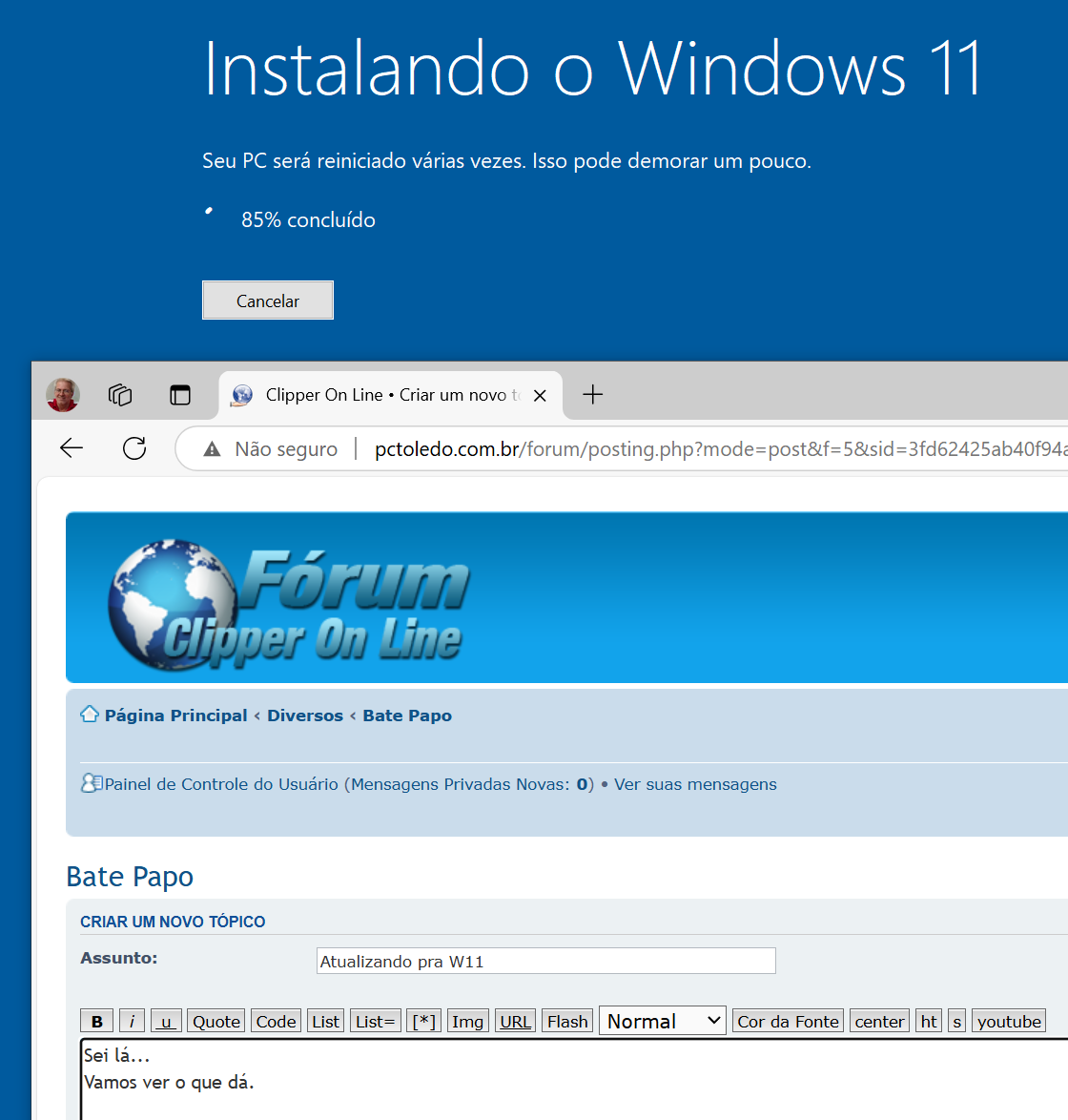Screen dimensions: 1068x1120
Task: Click in the Assunto subject field
Action: (x=546, y=961)
